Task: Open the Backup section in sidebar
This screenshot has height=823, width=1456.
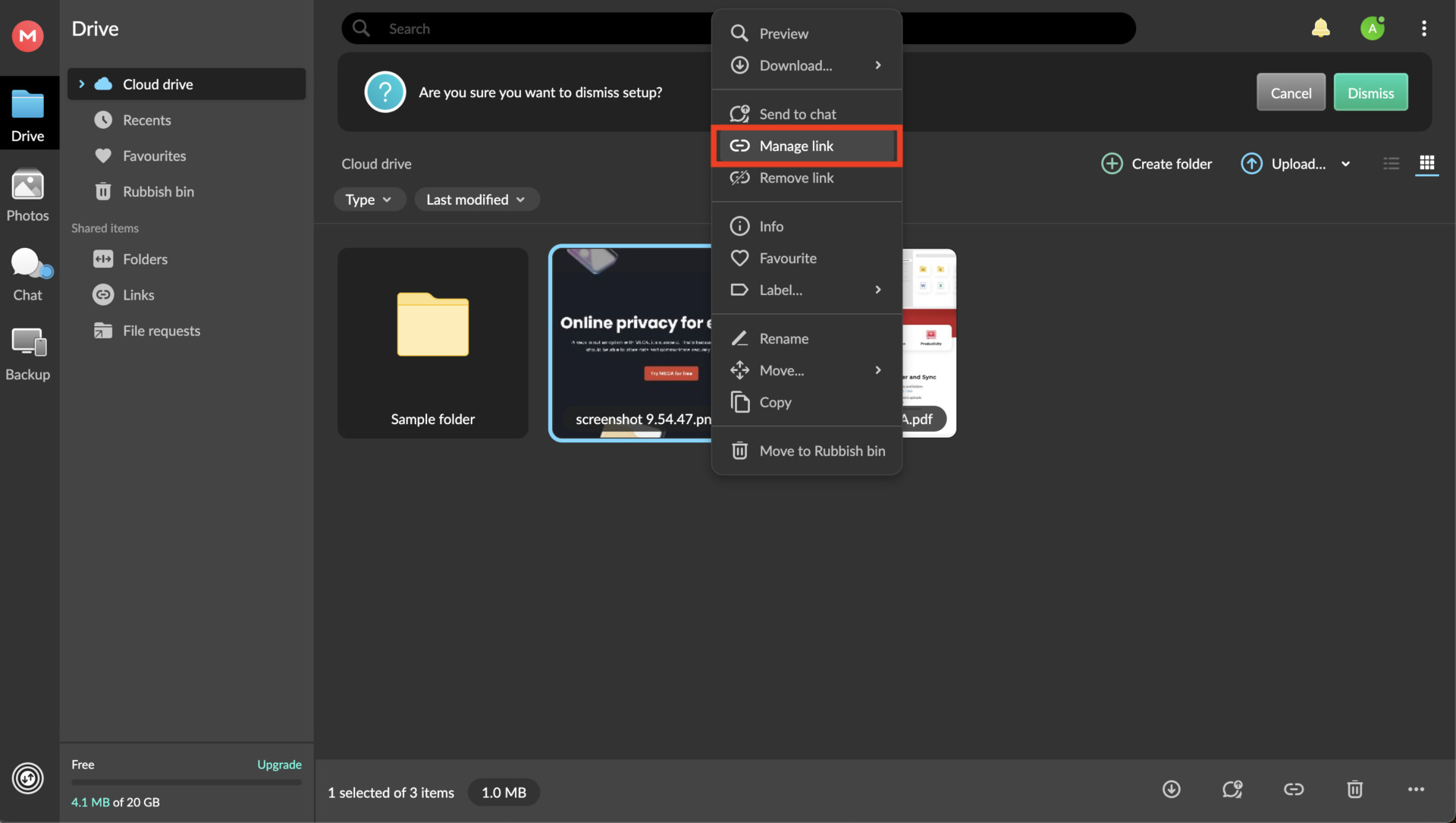Action: tap(28, 351)
